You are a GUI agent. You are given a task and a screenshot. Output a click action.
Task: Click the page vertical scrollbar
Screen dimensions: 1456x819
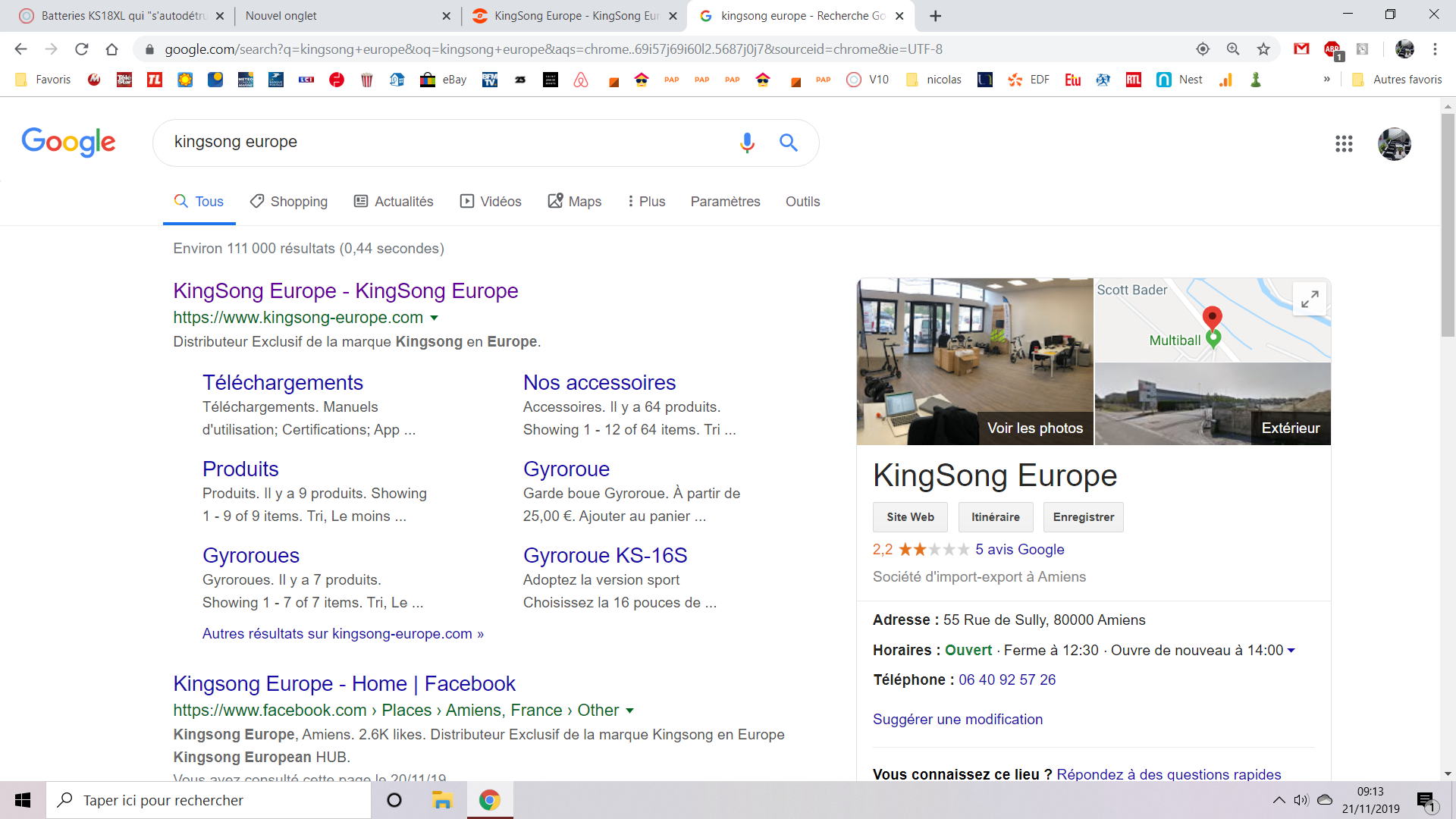click(1448, 224)
